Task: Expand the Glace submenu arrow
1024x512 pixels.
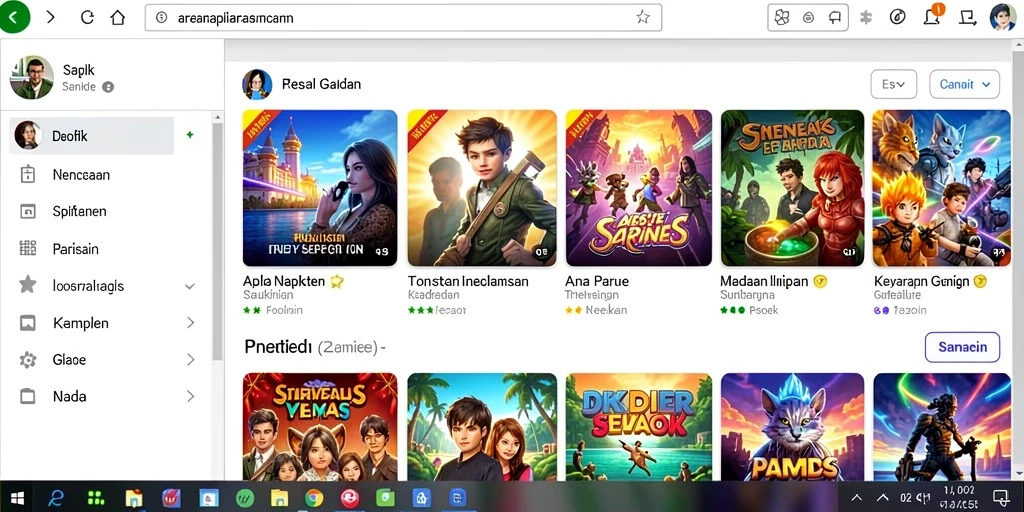Action: coord(191,359)
